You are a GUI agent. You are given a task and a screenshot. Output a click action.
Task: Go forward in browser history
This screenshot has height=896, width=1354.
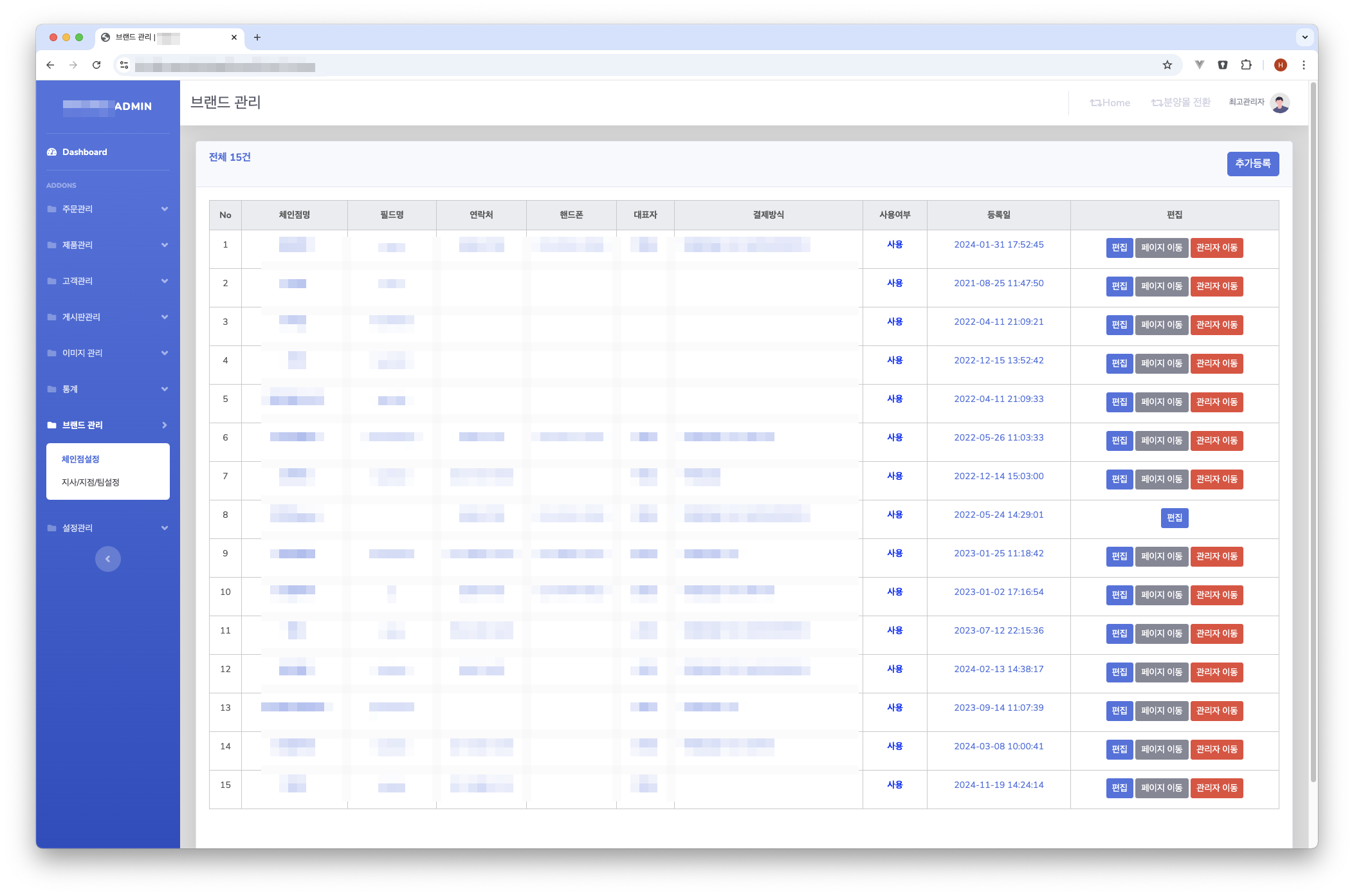click(x=73, y=65)
